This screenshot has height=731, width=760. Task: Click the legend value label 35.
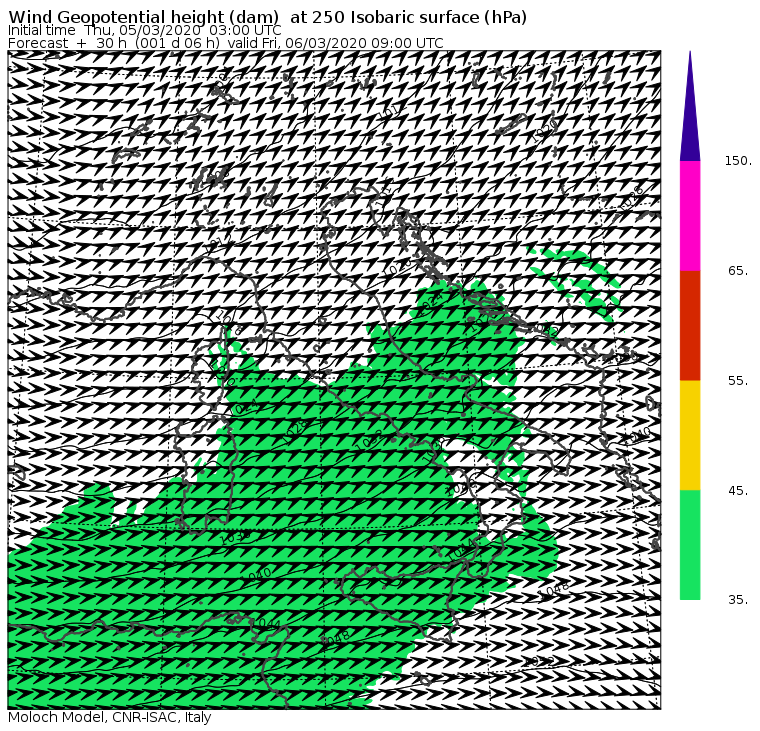point(738,600)
